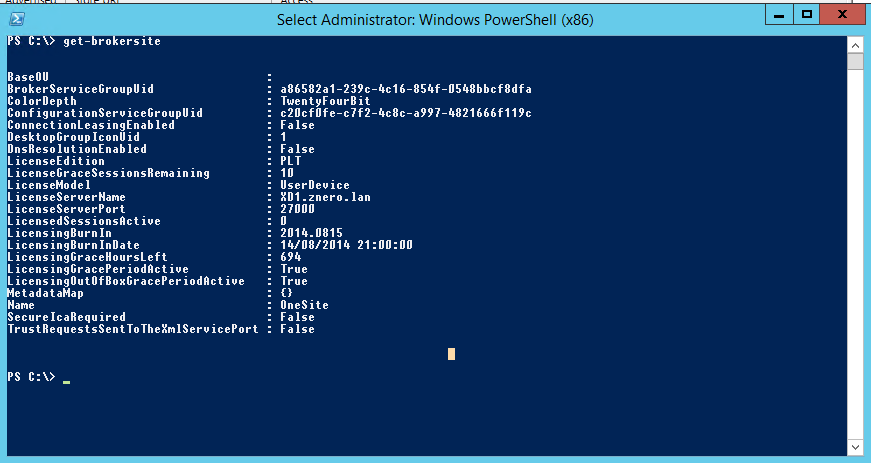The height and width of the screenshot is (463, 871).
Task: Click the scrollbar up arrow
Action: click(x=855, y=44)
